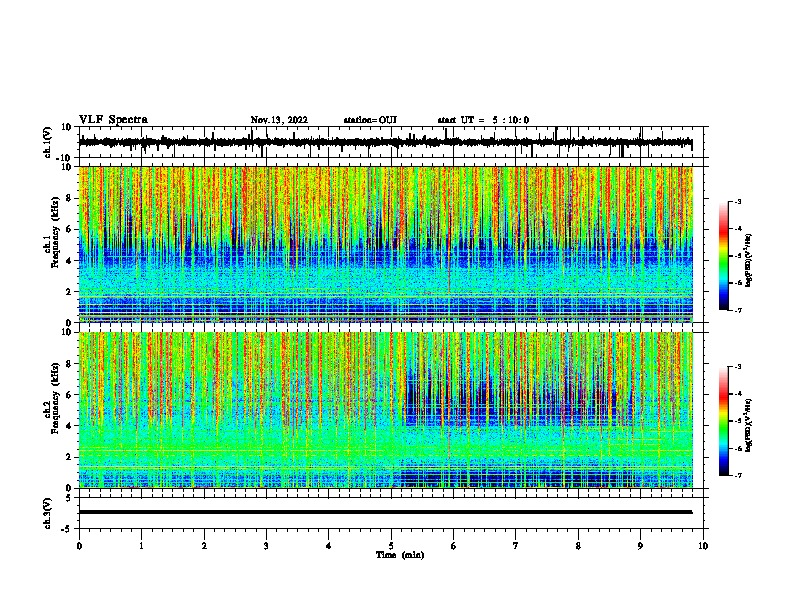
Task: Click time axis tick label "6"
Action: coord(454,546)
